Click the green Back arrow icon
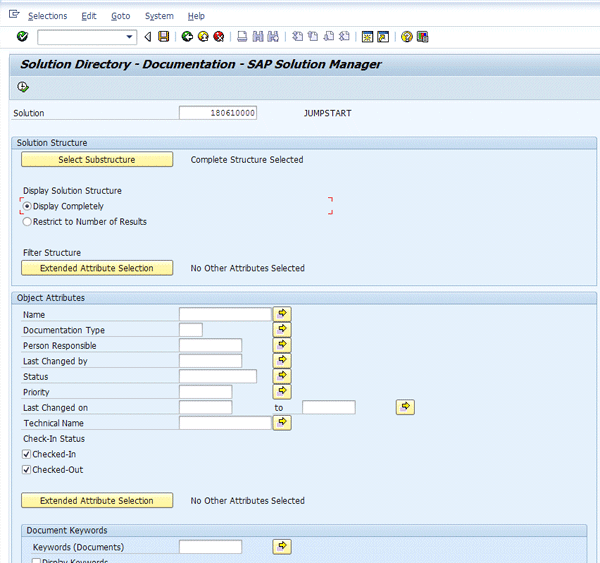Image resolution: width=600 pixels, height=563 pixels. (187, 37)
